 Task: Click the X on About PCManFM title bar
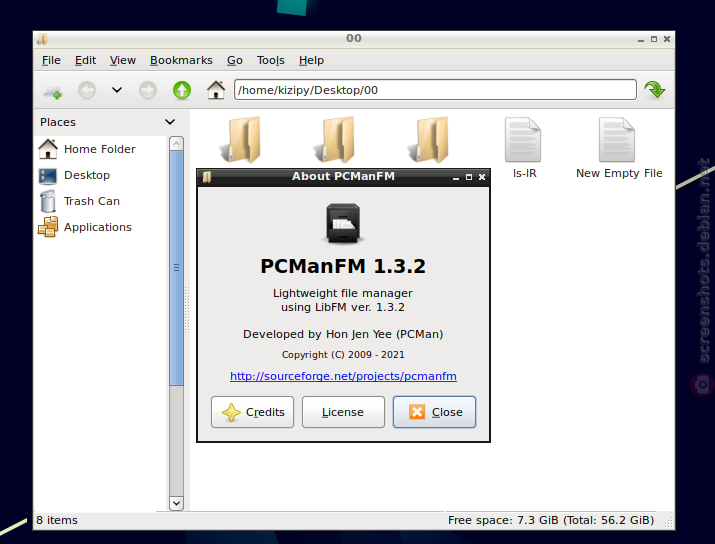coord(482,177)
